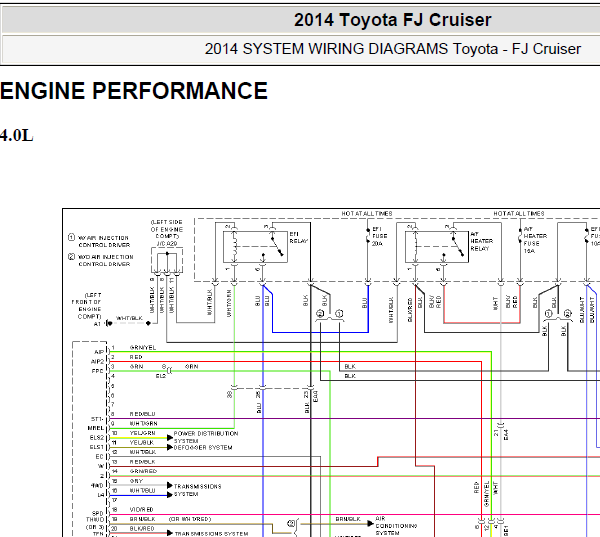Click the "FPC" terminal label
Viewport: 600px width, 537px height.
98,371
